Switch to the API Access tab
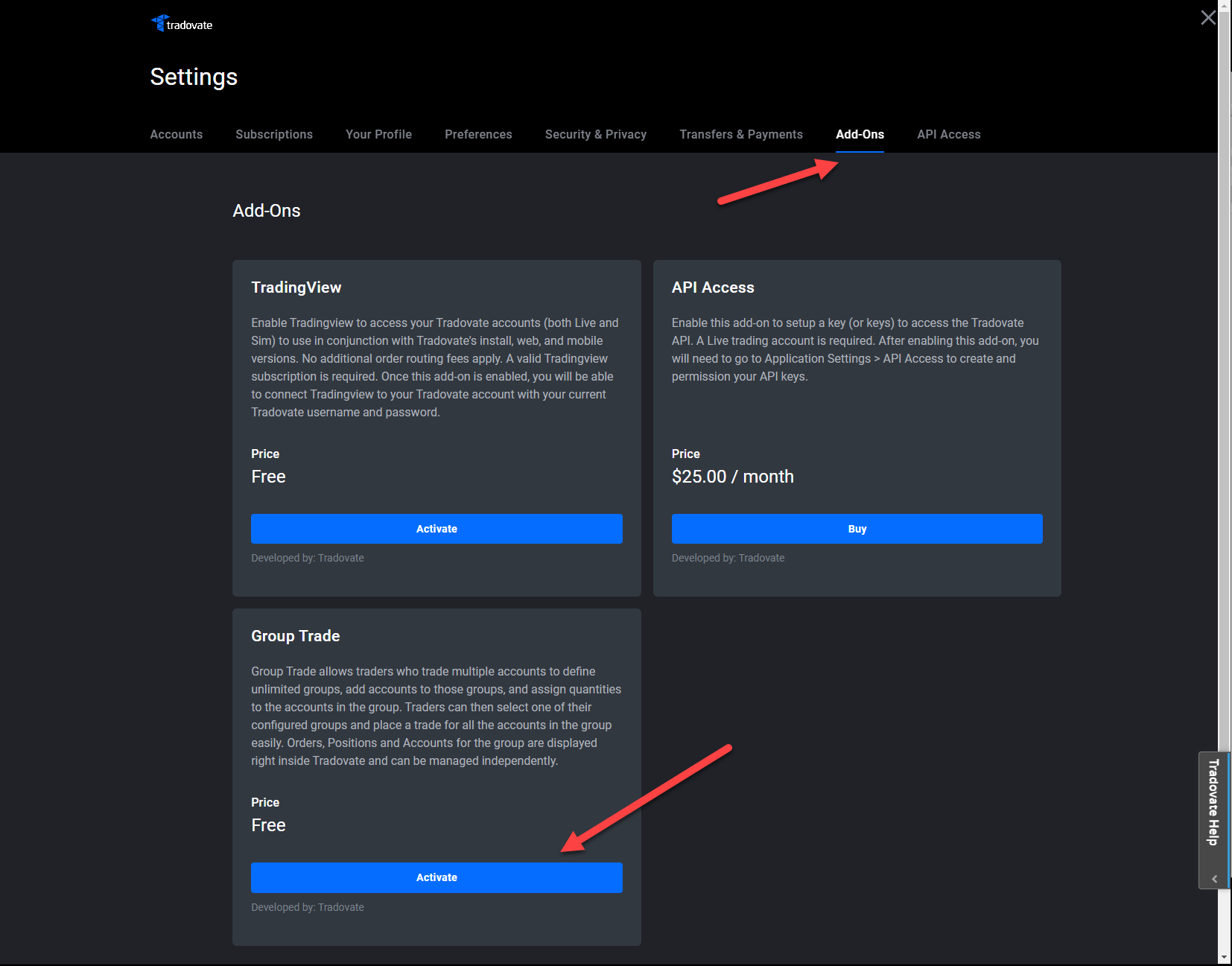The image size is (1232, 966). [x=948, y=135]
